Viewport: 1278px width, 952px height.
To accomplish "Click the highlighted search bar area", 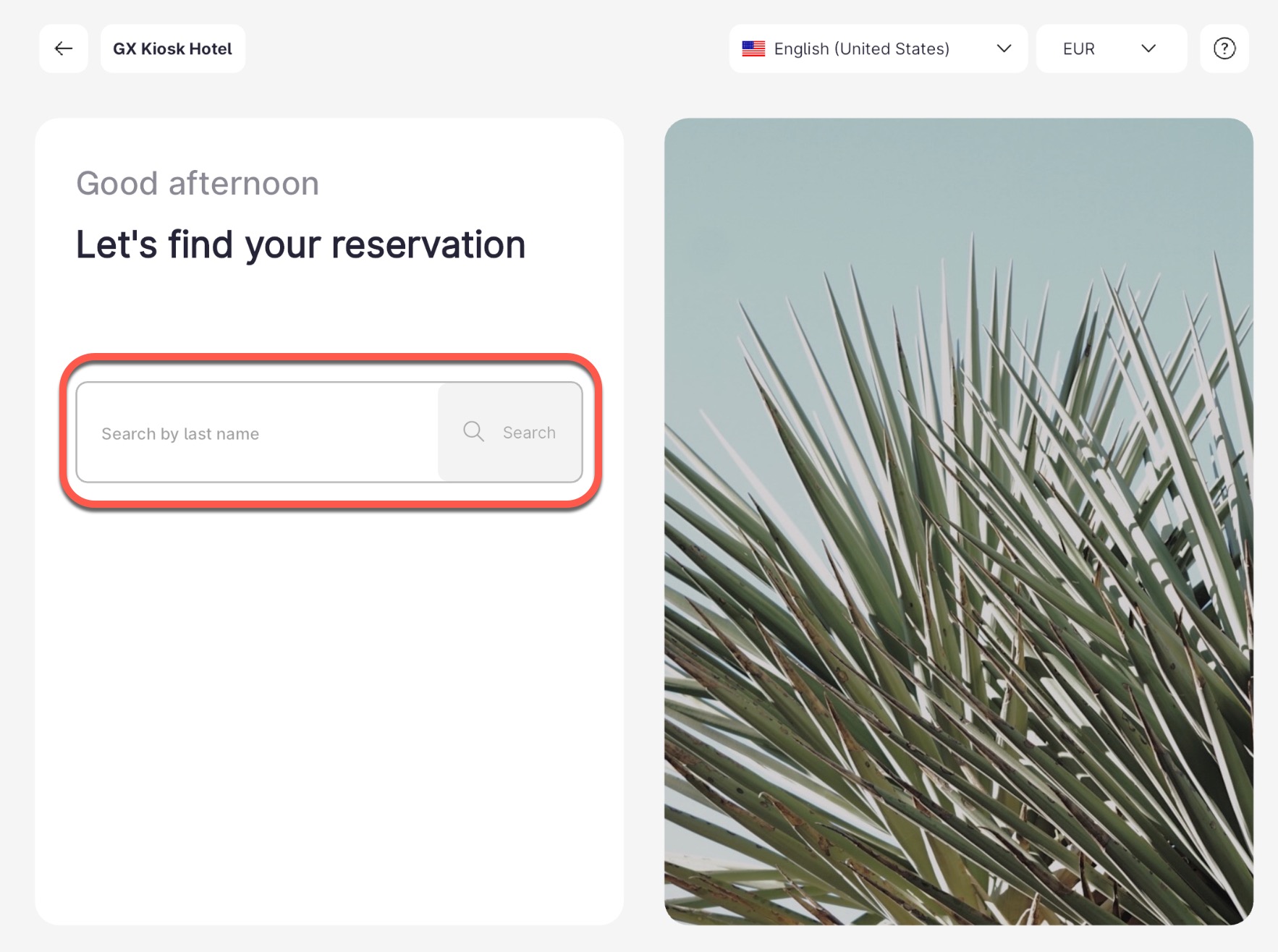I will [x=329, y=433].
